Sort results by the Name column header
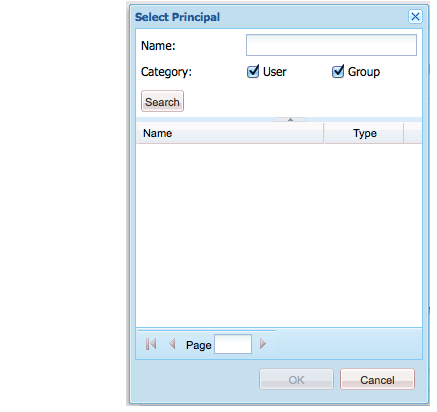 click(x=230, y=133)
